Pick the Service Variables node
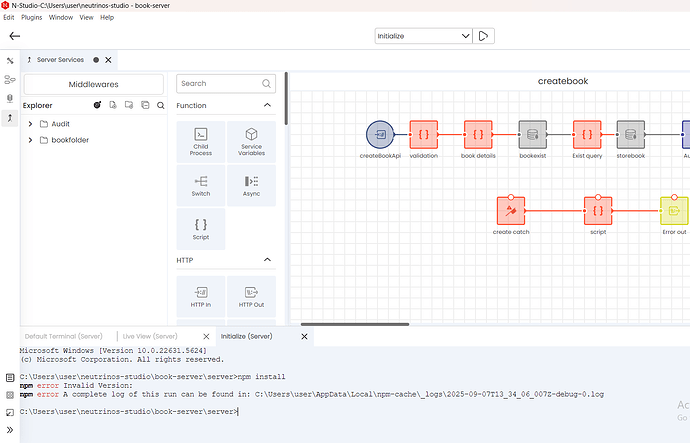Screen dimensions: 690x443 pyautogui.click(x=251, y=142)
